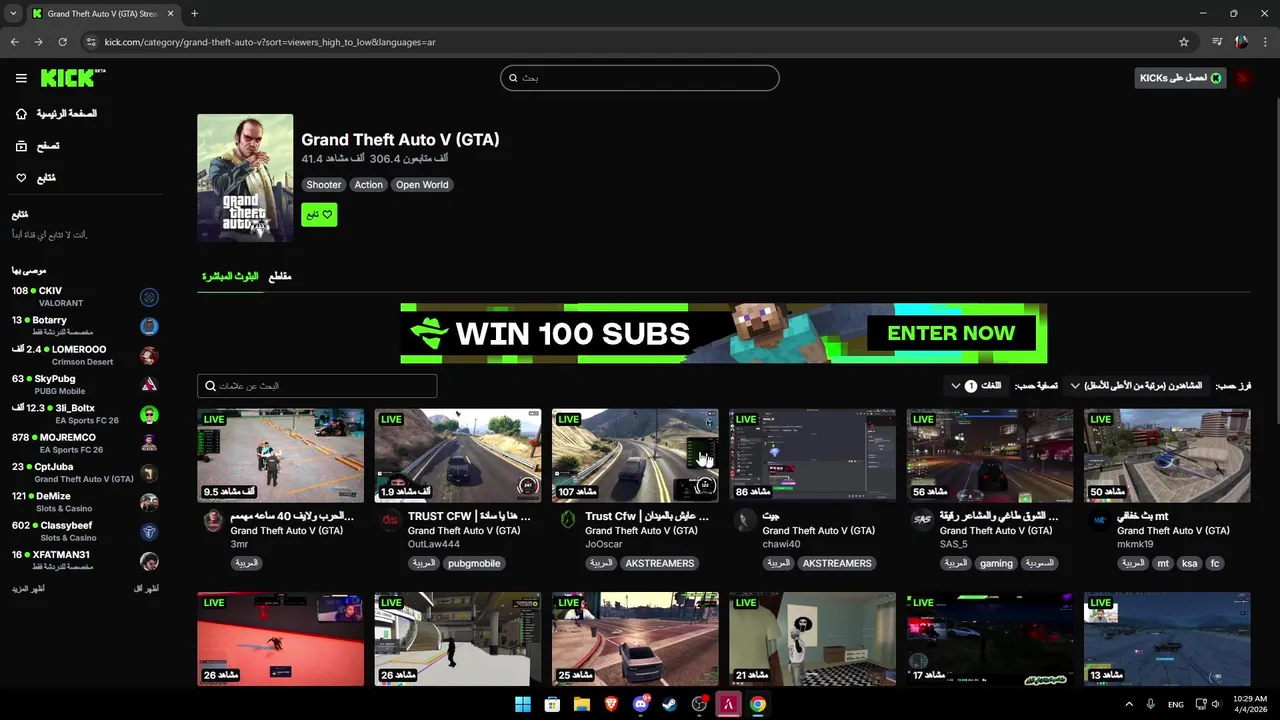
Task: Click the gaming tag under SAS_5
Action: coord(996,564)
